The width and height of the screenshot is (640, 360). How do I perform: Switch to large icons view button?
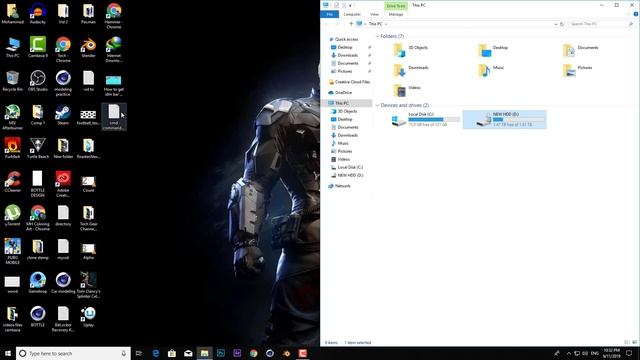(634, 342)
